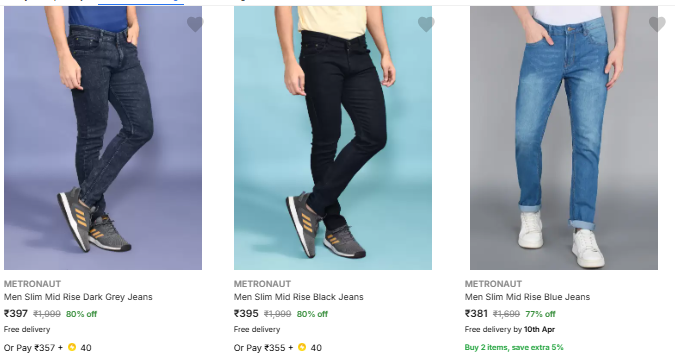Screen dimensions: 675x362
Task: Click Or Pay ₹357 + 40 coins option
Action: coord(47,348)
